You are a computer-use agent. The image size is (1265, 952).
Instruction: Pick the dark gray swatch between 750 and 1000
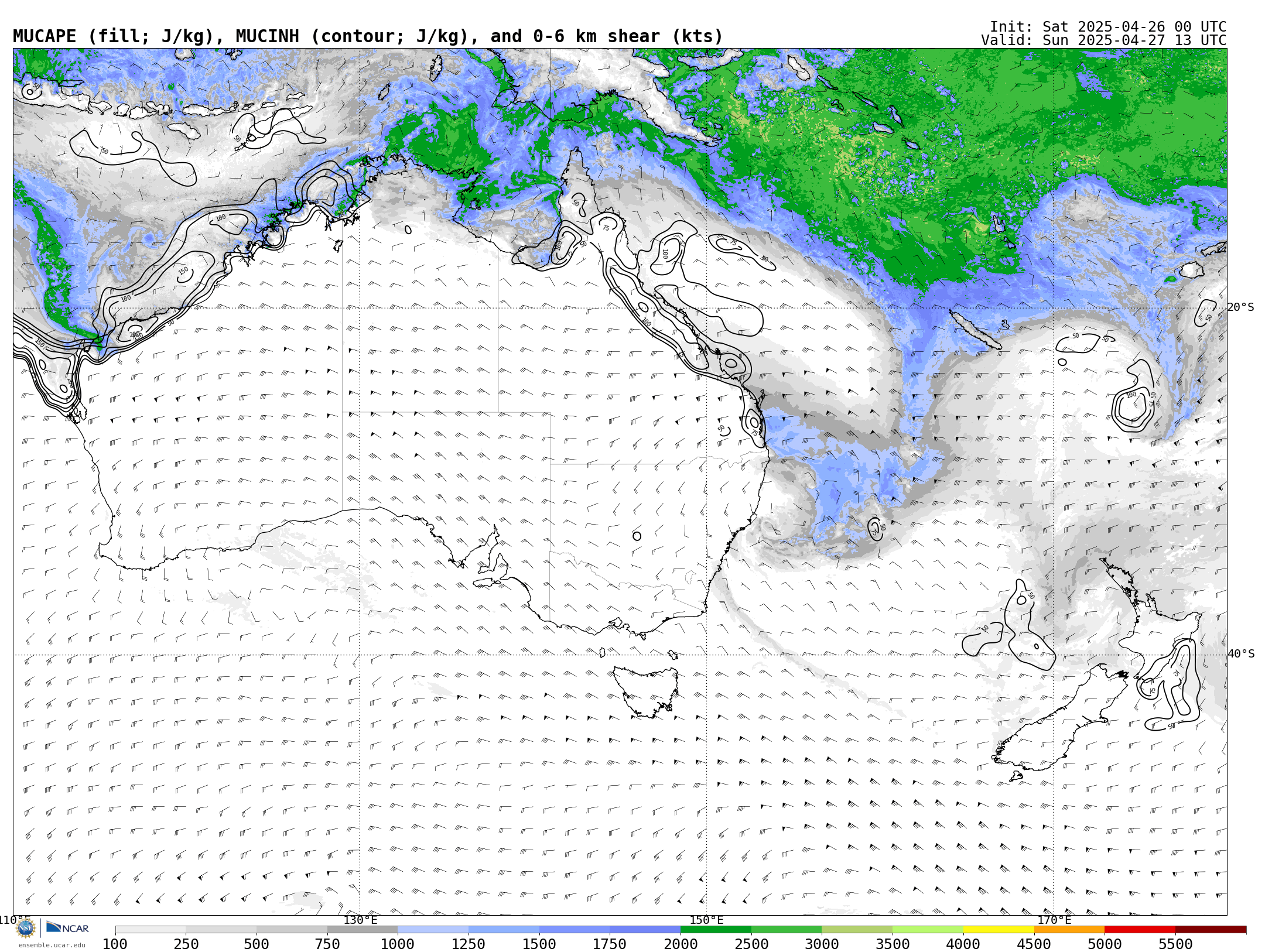tap(363, 929)
